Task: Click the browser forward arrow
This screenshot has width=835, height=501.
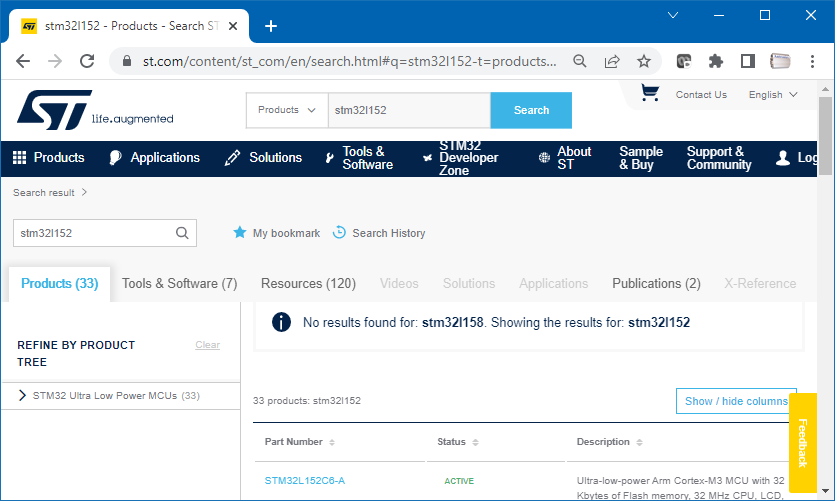Action: (x=55, y=61)
